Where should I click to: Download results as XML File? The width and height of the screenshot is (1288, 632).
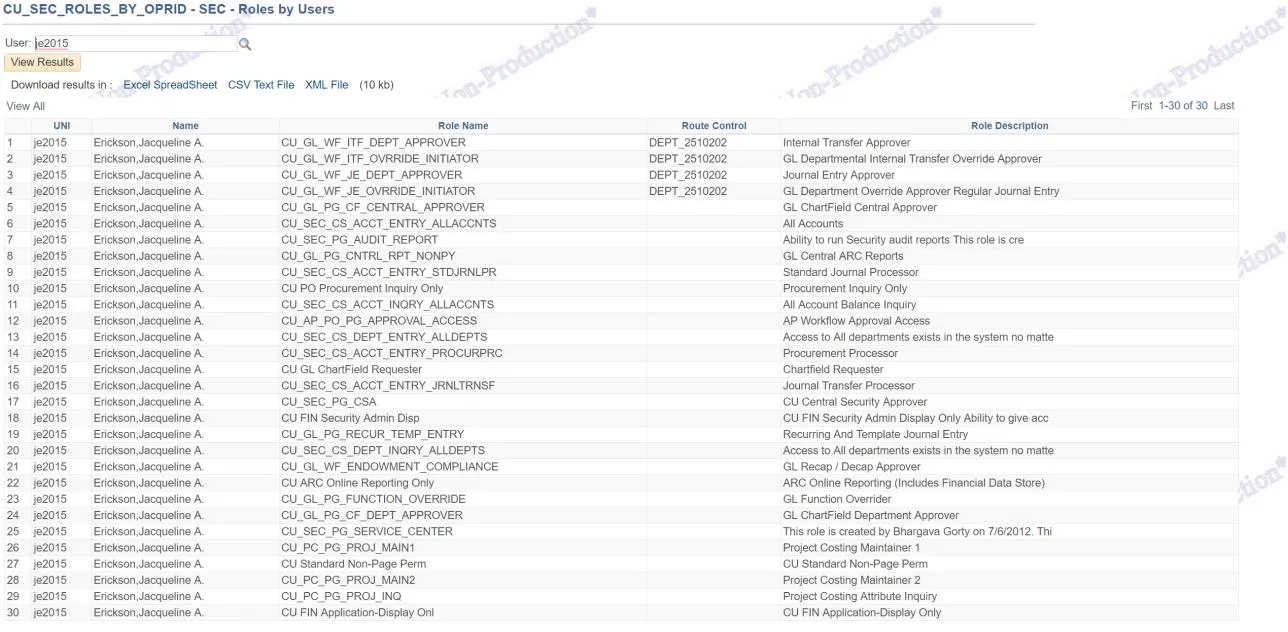[x=327, y=85]
